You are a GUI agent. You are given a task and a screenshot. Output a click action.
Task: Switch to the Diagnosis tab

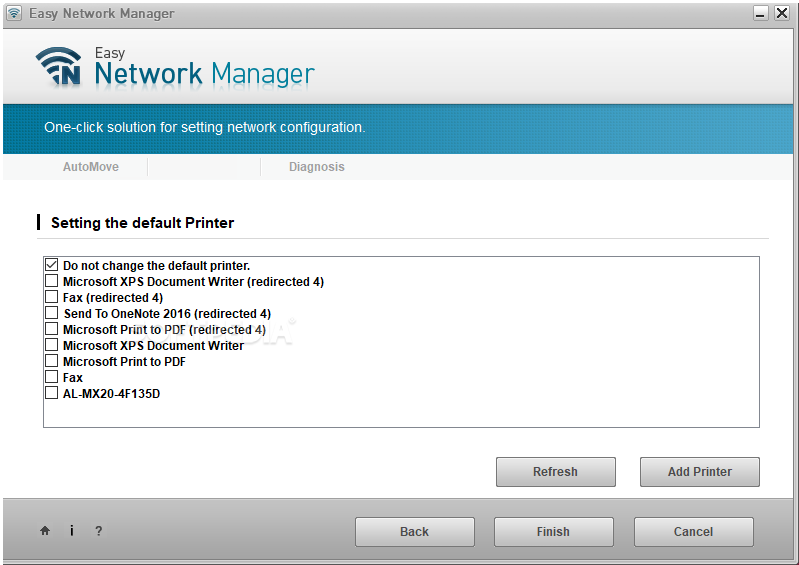pos(316,167)
